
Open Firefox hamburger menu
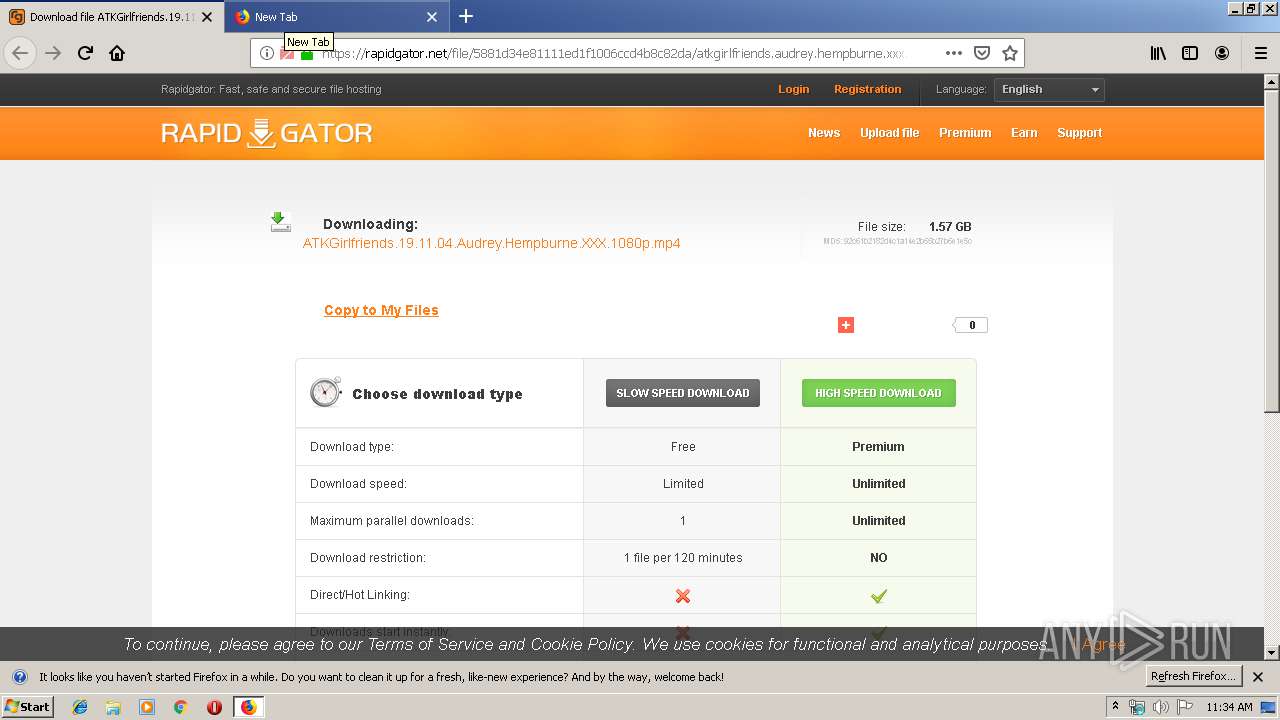pos(1260,53)
